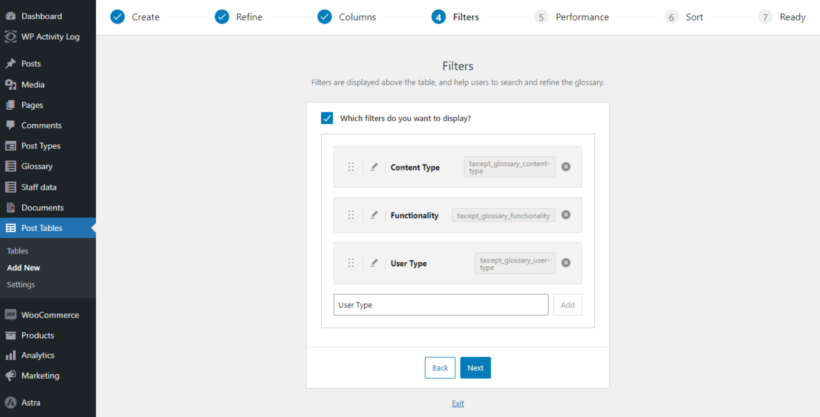Edit the User Type filter with pencil icon

pos(374,263)
